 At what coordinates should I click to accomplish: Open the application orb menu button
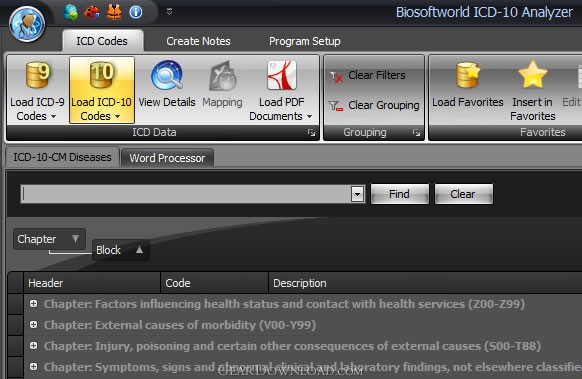coord(27,24)
